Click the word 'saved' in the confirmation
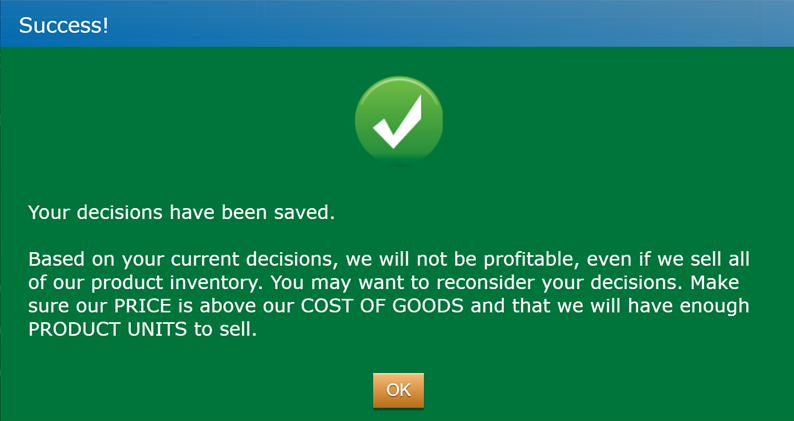This screenshot has height=421, width=794. (x=301, y=212)
